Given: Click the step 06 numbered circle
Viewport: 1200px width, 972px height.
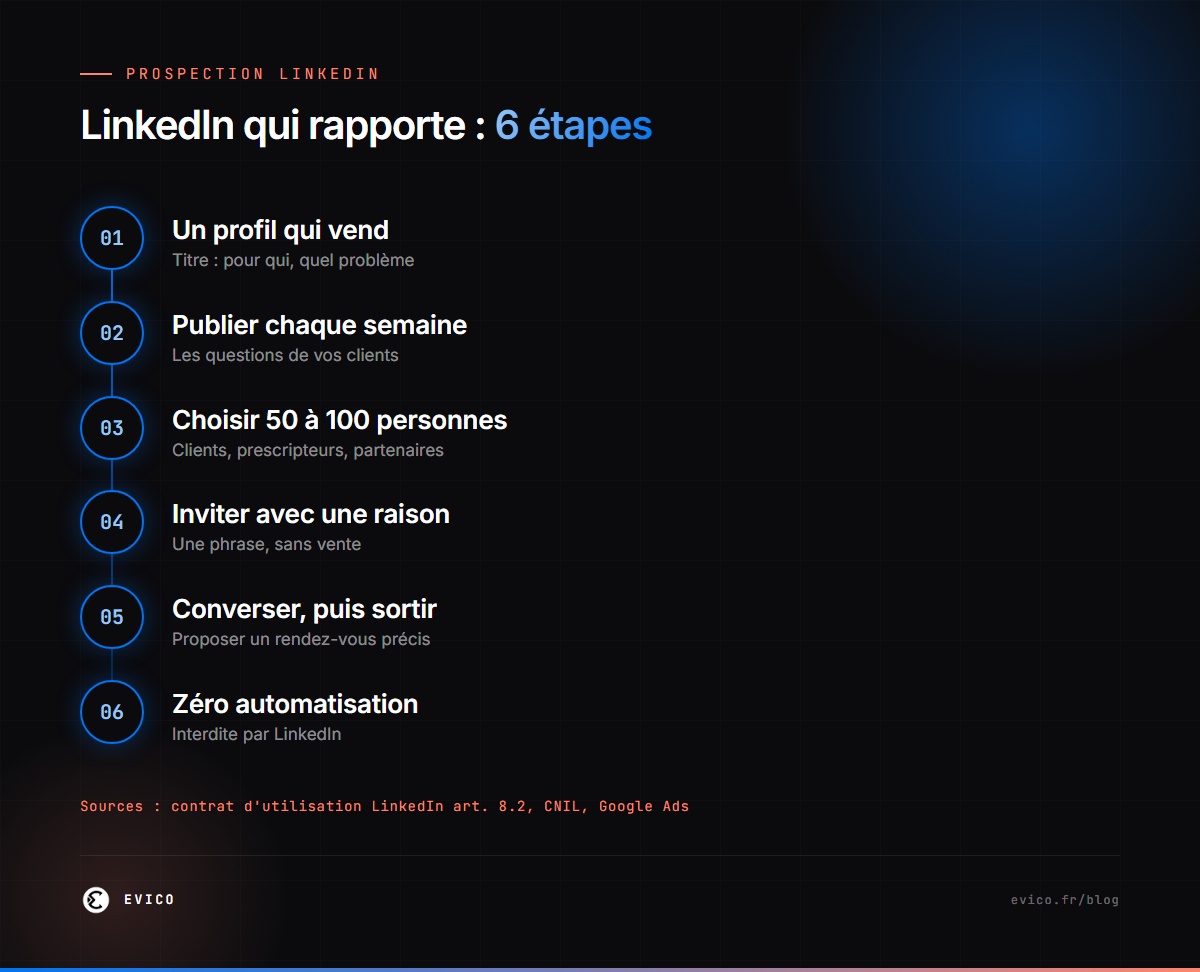Looking at the screenshot, I should coord(112,712).
